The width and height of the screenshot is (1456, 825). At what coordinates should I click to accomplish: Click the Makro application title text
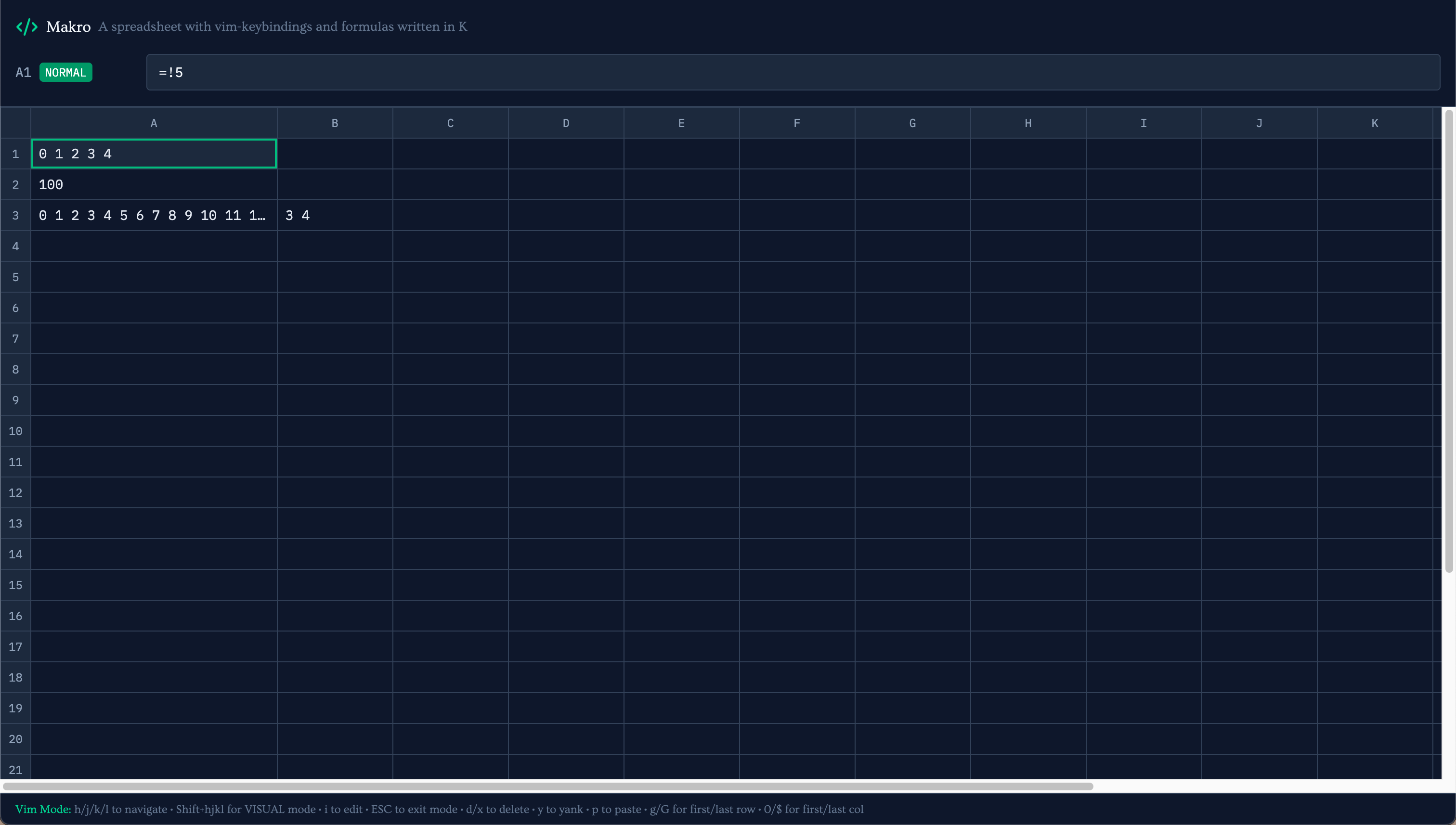click(x=68, y=26)
